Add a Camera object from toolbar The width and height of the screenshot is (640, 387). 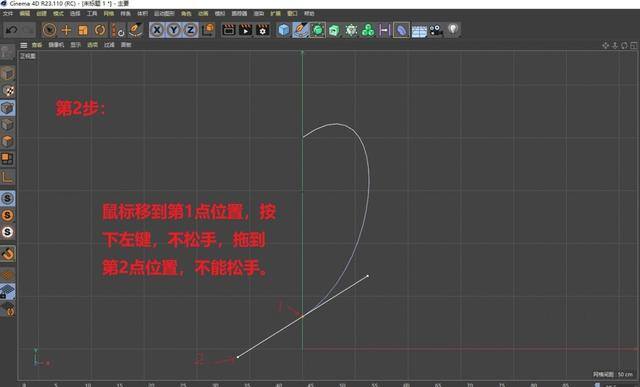436,30
